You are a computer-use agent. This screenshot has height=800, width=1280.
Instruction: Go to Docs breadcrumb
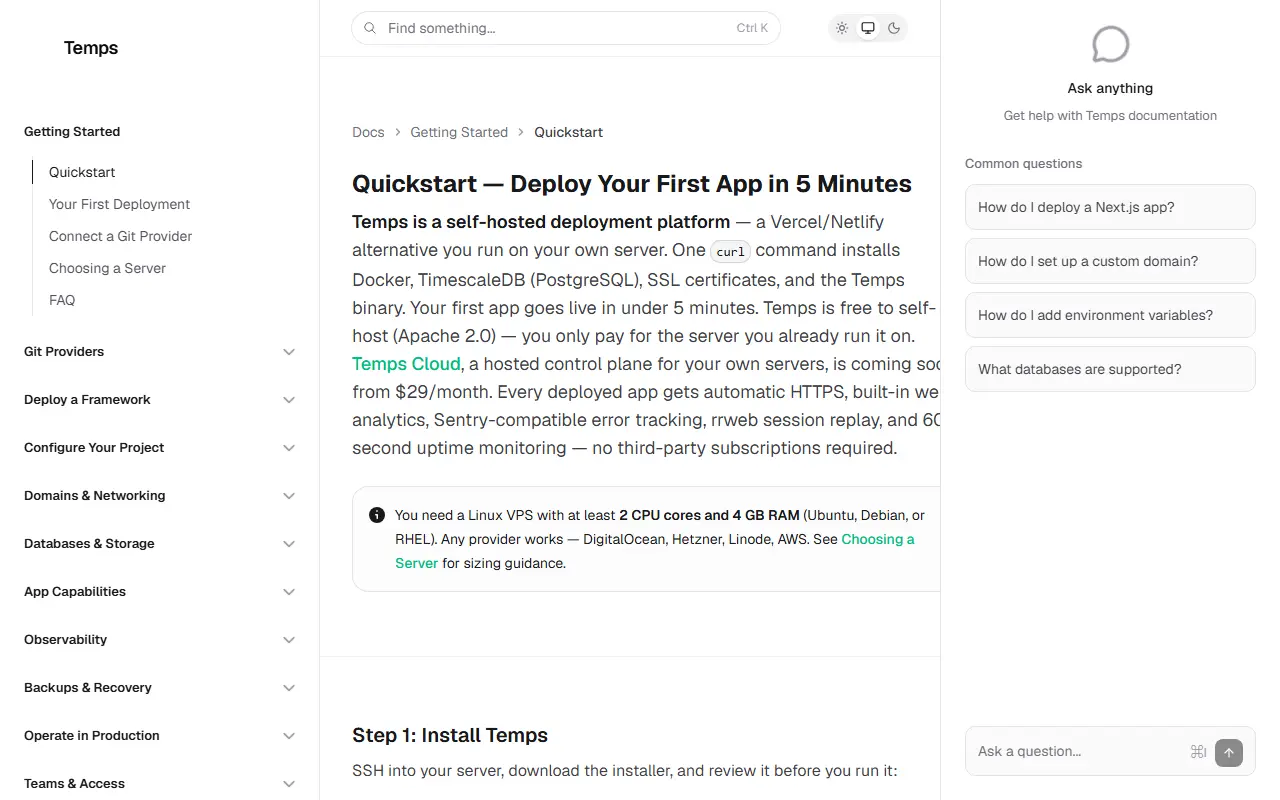368,132
